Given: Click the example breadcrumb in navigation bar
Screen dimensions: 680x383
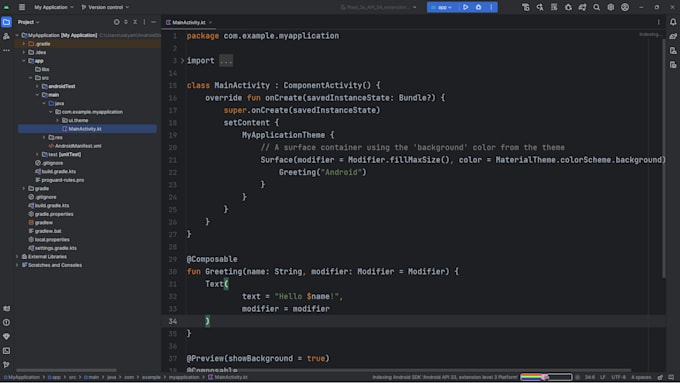Looking at the screenshot, I should point(151,377).
